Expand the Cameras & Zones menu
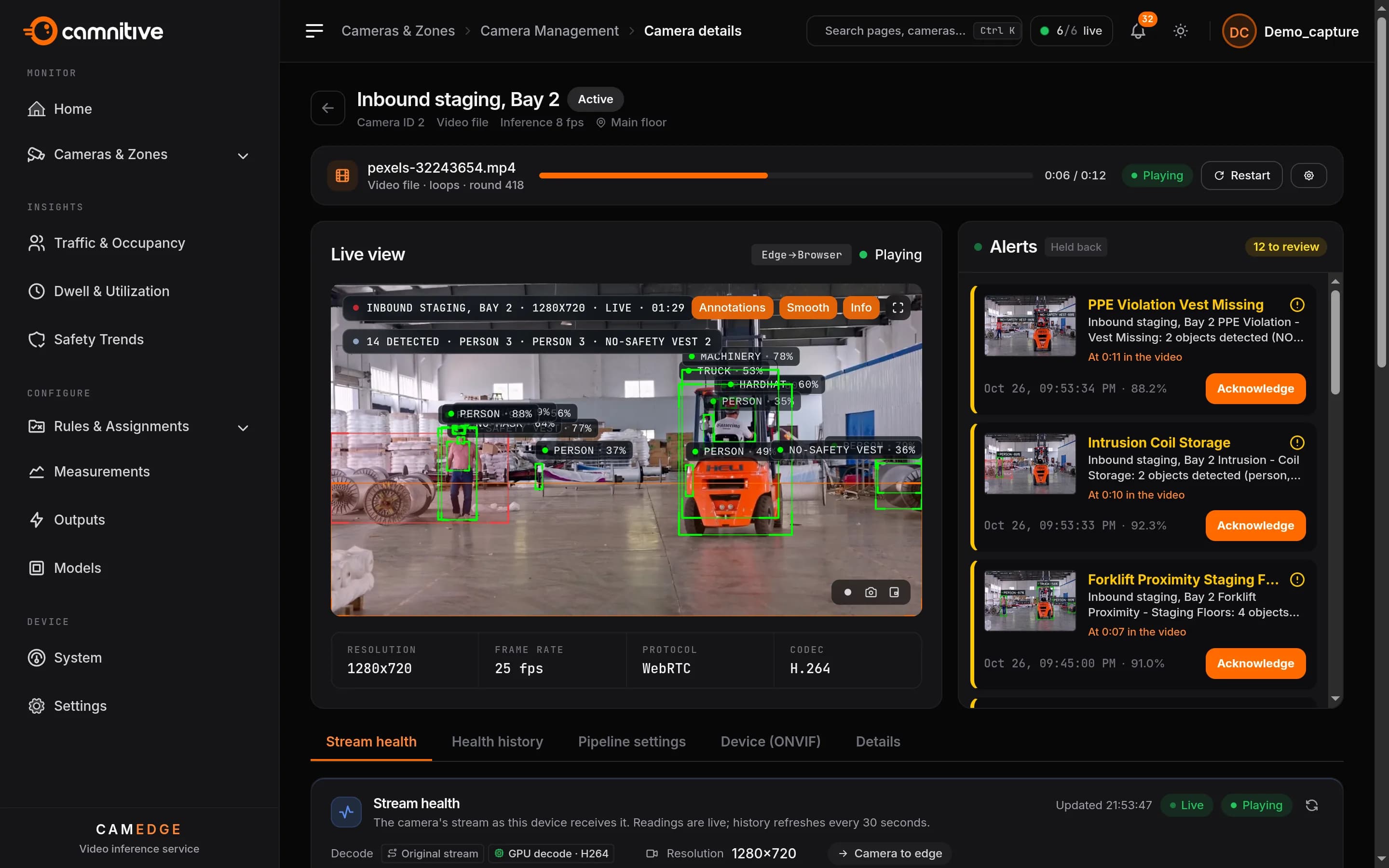 (139, 155)
